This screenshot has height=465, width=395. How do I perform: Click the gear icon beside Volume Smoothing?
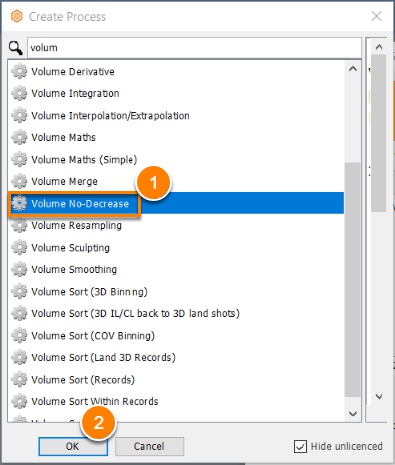(x=19, y=269)
